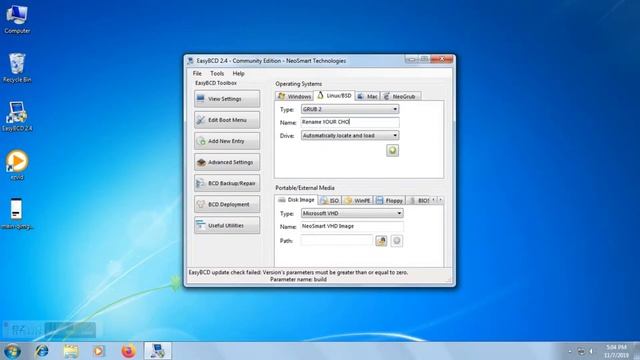Select the Linux/BSD tab
The height and width of the screenshot is (360, 640).
point(334,96)
